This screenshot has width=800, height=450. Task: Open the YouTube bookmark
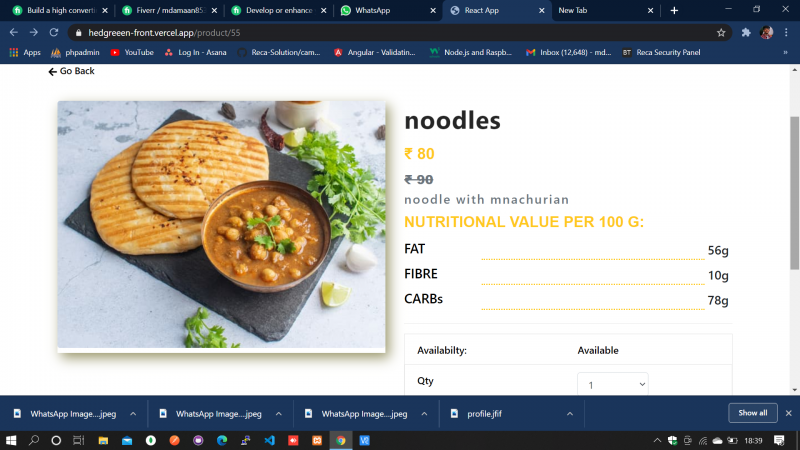click(x=132, y=53)
